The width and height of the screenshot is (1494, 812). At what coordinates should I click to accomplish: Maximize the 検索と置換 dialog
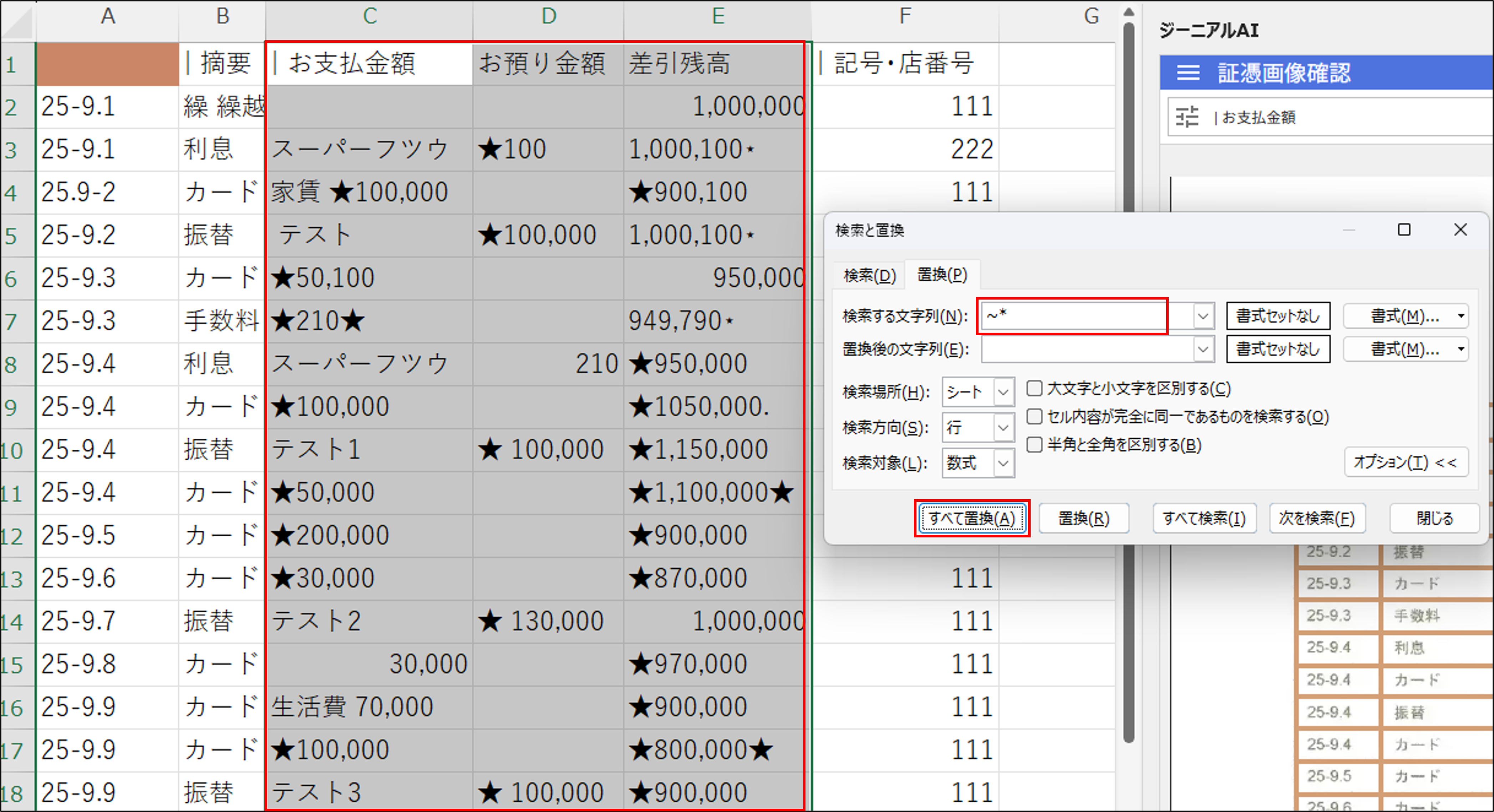[x=1403, y=230]
